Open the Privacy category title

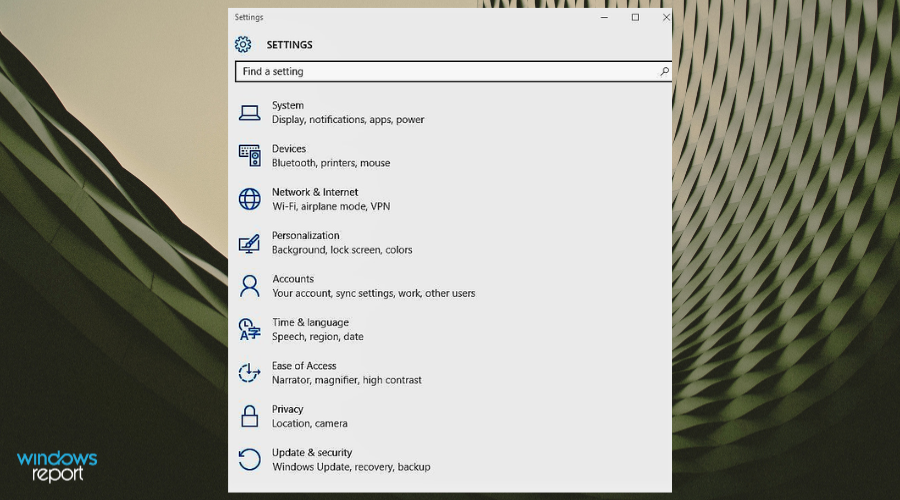click(288, 409)
